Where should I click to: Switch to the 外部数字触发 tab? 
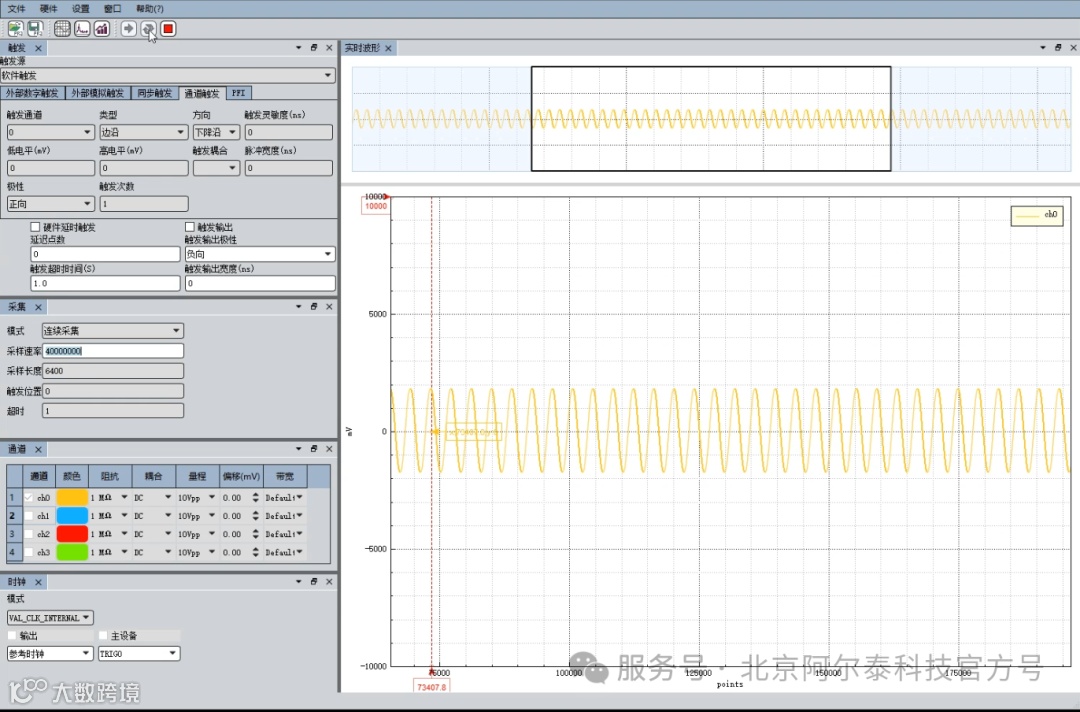click(34, 93)
